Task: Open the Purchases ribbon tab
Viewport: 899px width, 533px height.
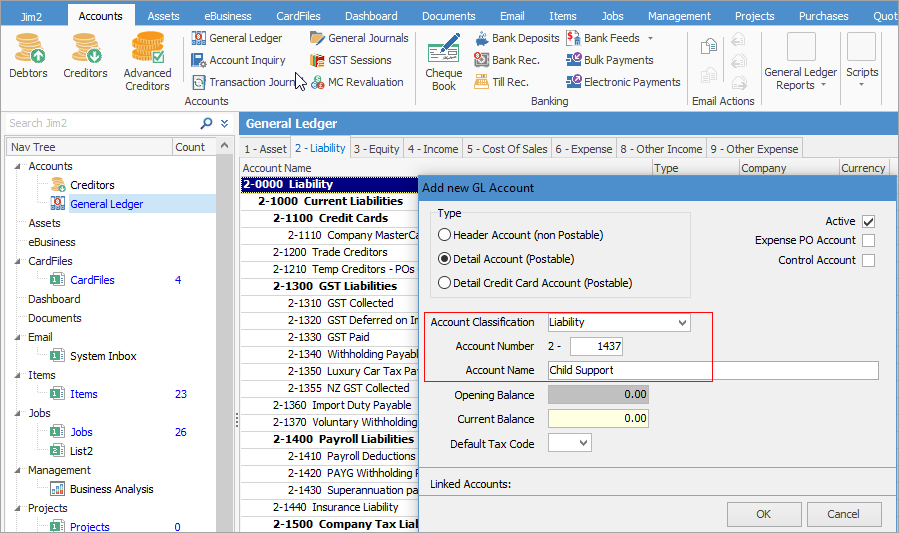Action: 823,16
